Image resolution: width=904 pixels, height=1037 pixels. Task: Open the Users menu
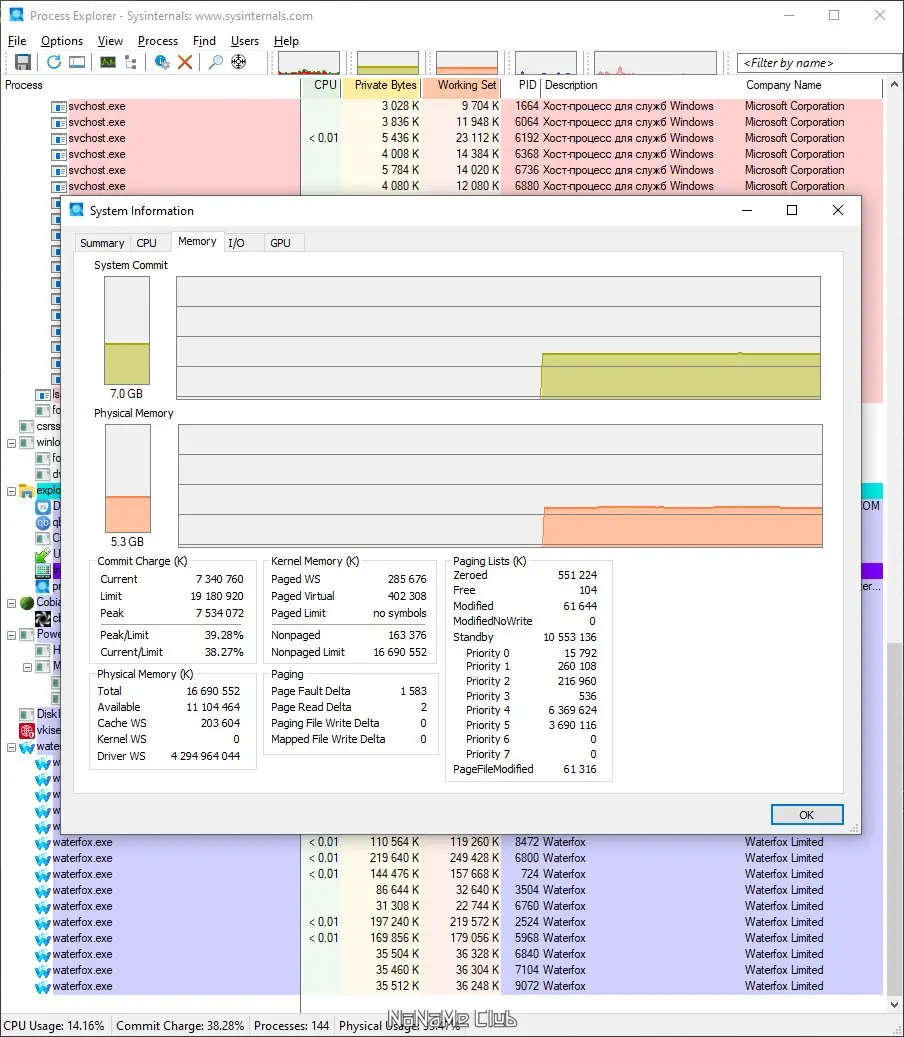tap(245, 40)
